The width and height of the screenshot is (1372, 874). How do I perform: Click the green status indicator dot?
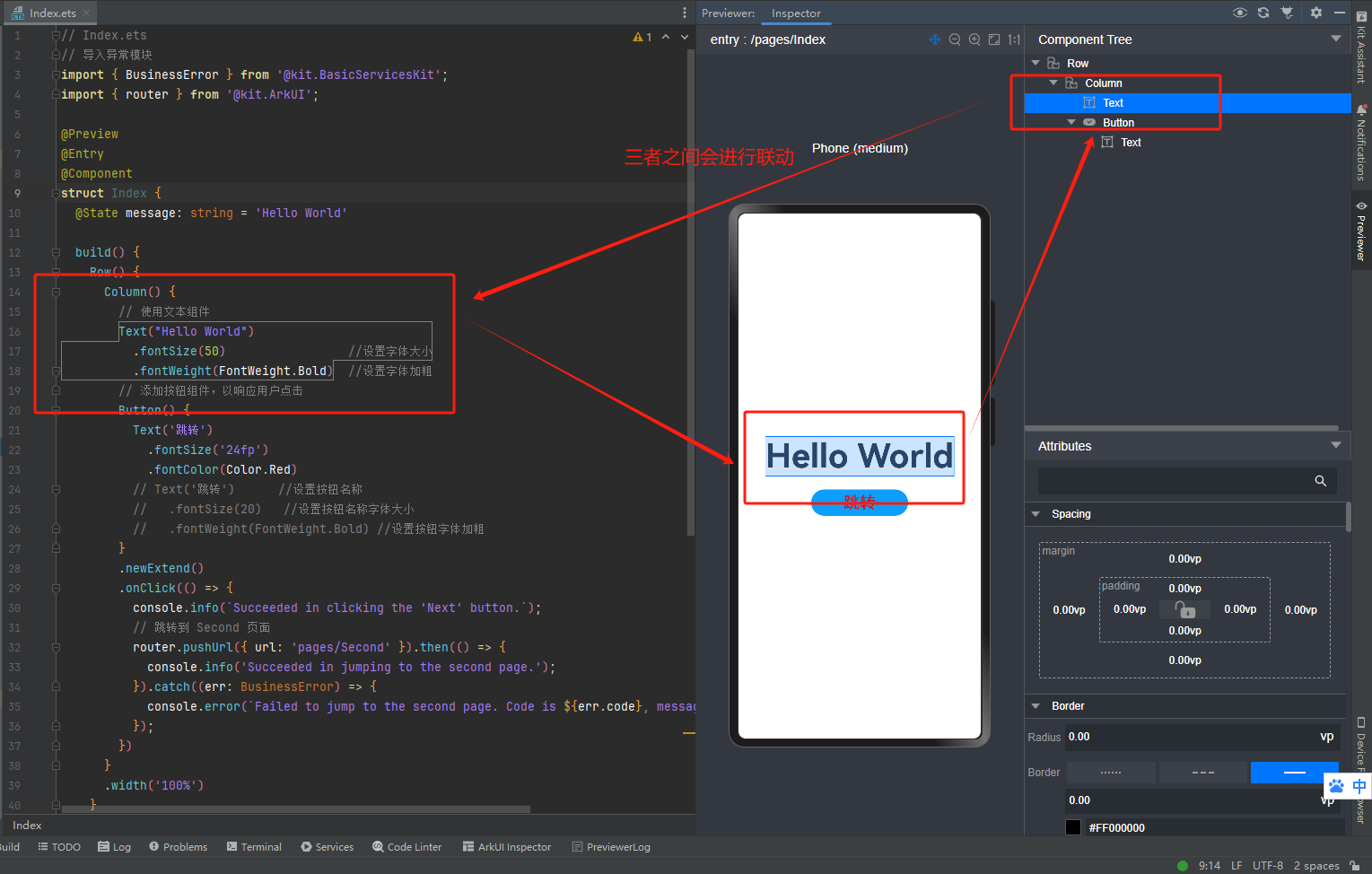[x=1183, y=866]
